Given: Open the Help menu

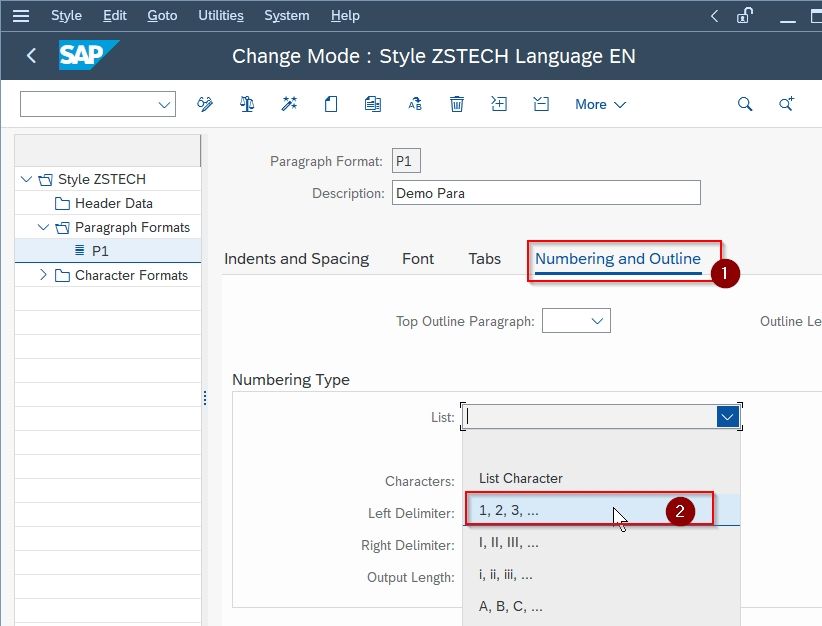Looking at the screenshot, I should (345, 16).
